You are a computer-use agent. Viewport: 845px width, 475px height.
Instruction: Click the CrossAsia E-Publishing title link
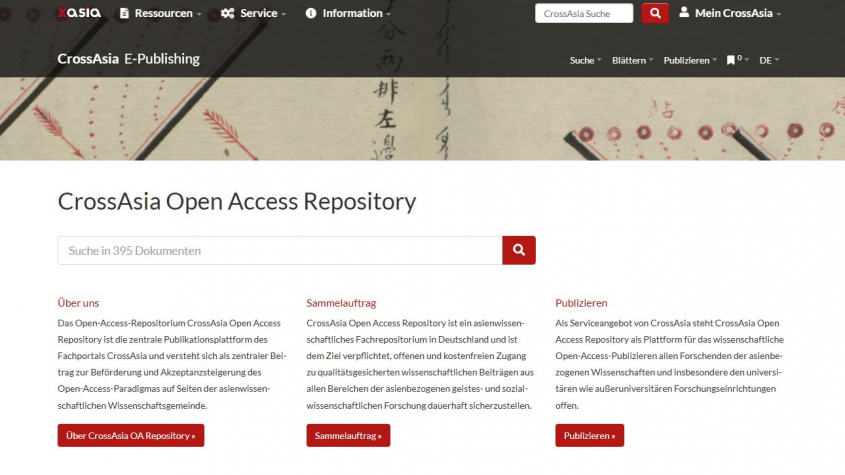point(128,58)
